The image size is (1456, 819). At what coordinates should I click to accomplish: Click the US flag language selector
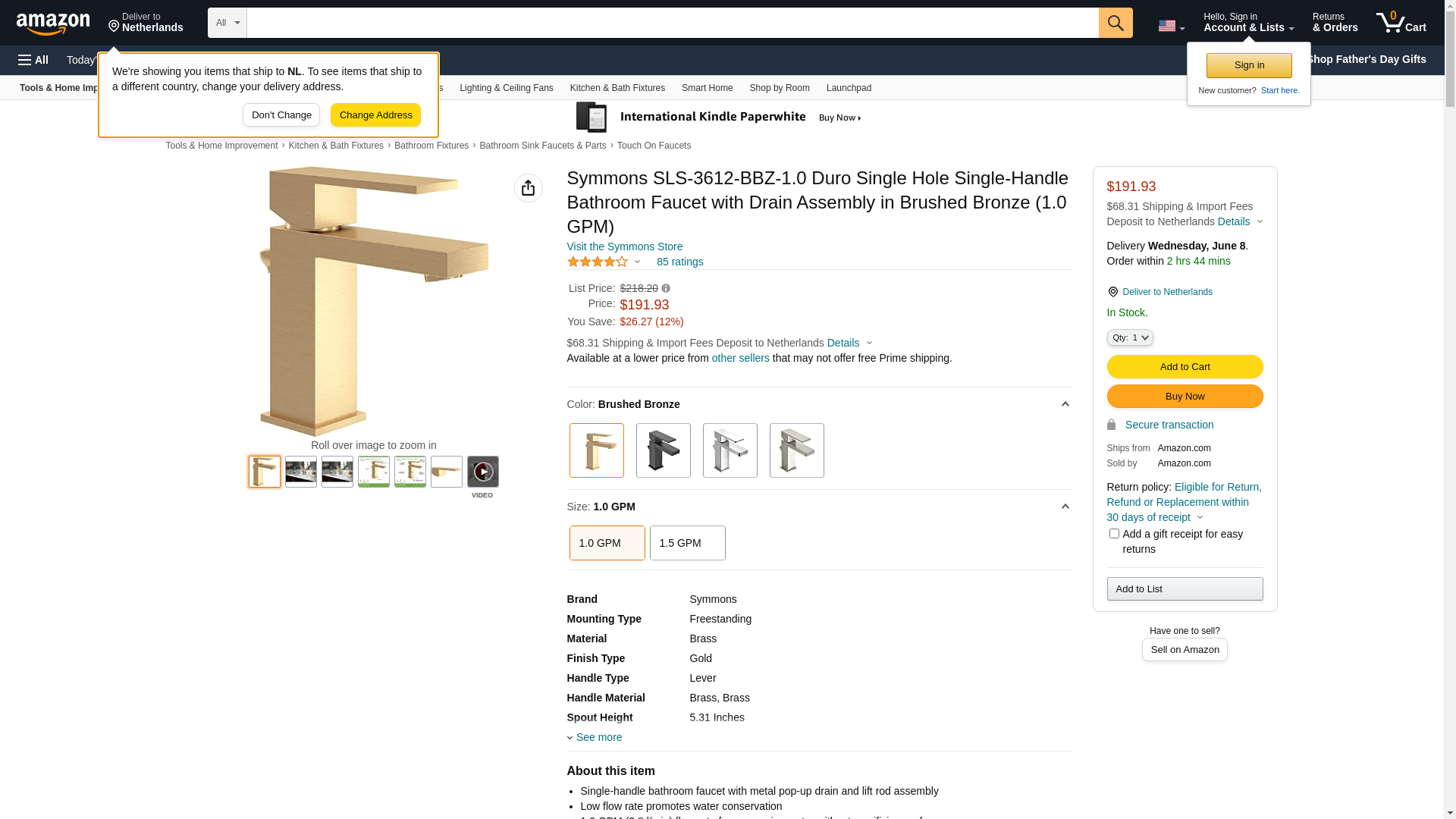(x=1171, y=26)
